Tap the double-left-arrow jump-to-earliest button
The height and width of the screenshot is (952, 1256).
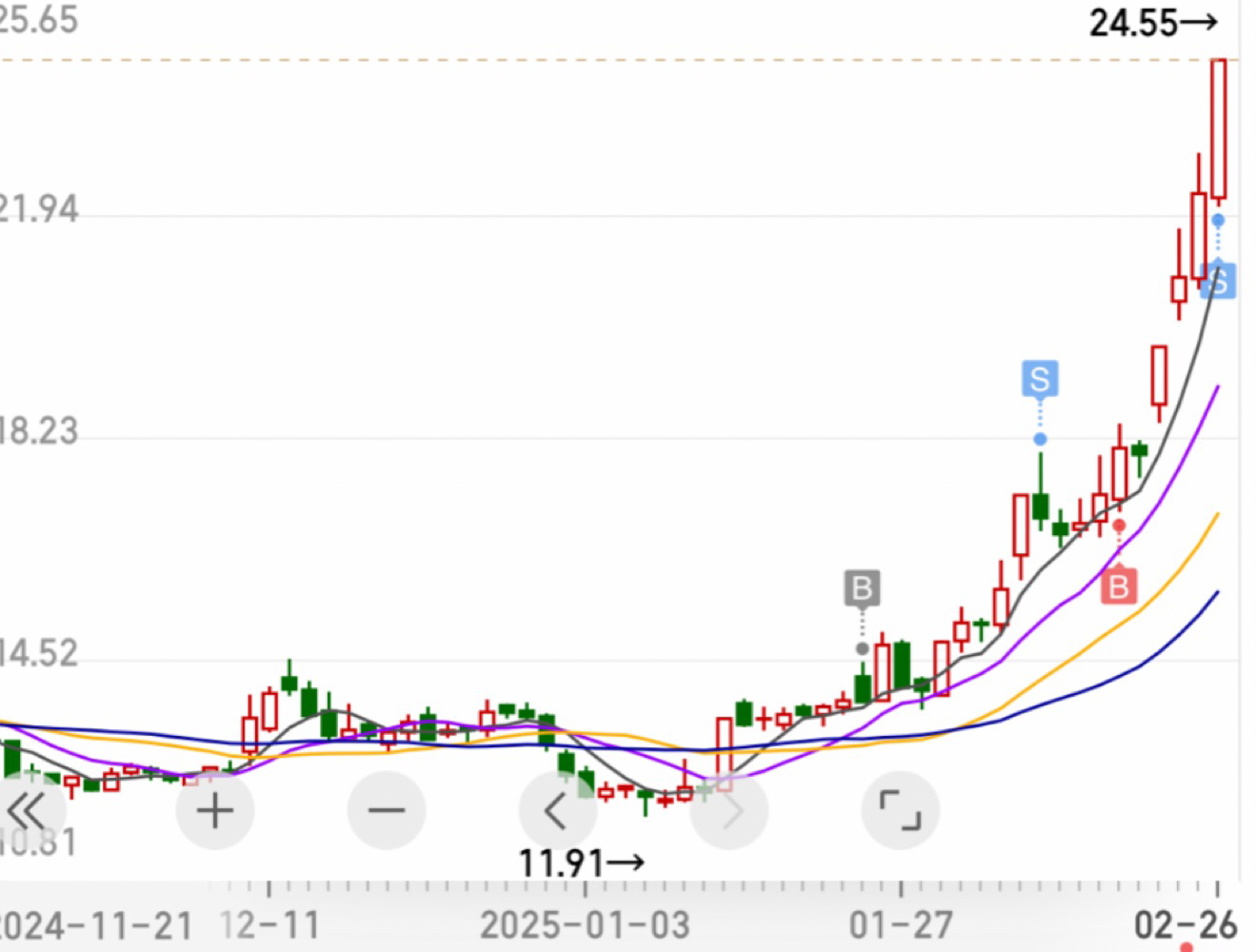pos(27,811)
